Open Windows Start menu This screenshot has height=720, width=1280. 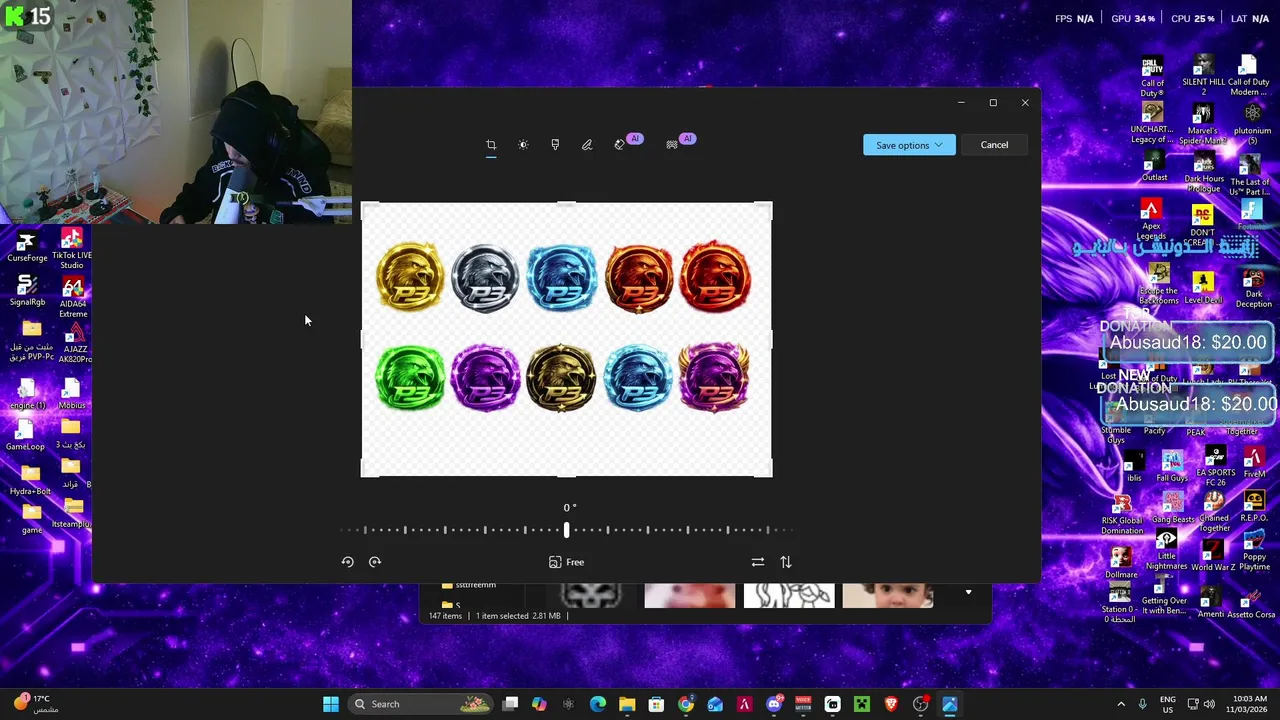pos(331,704)
